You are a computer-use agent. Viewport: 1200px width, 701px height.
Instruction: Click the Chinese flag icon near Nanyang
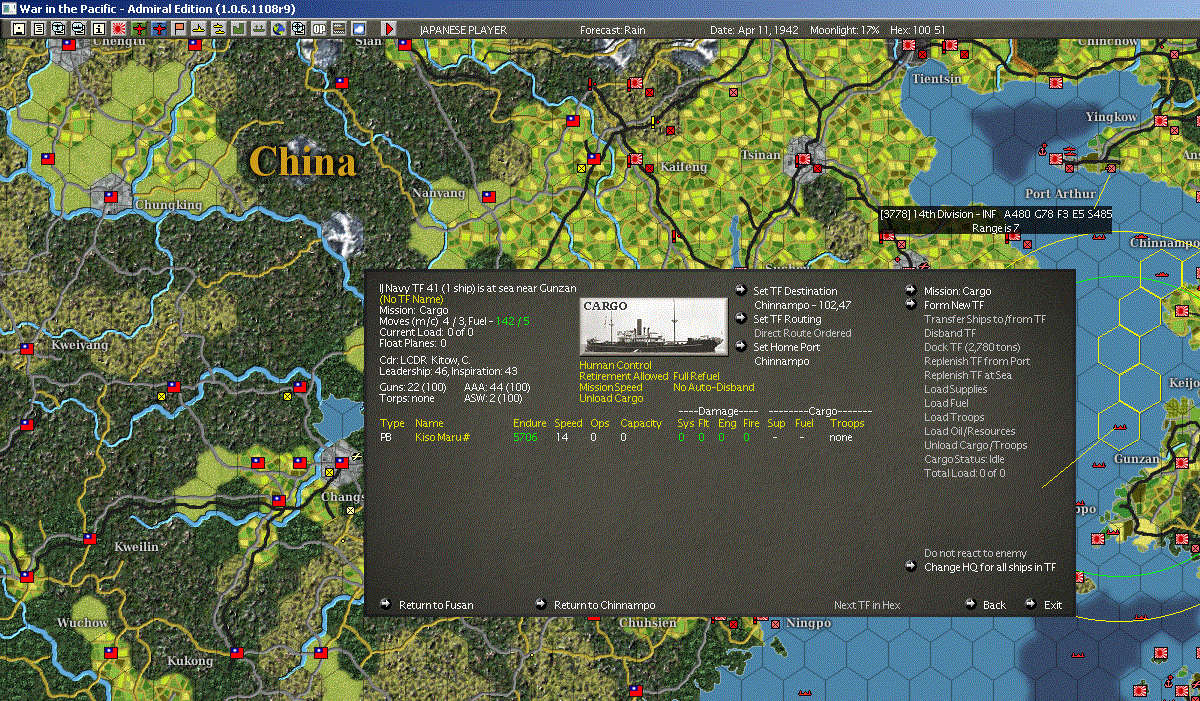pyautogui.click(x=489, y=199)
